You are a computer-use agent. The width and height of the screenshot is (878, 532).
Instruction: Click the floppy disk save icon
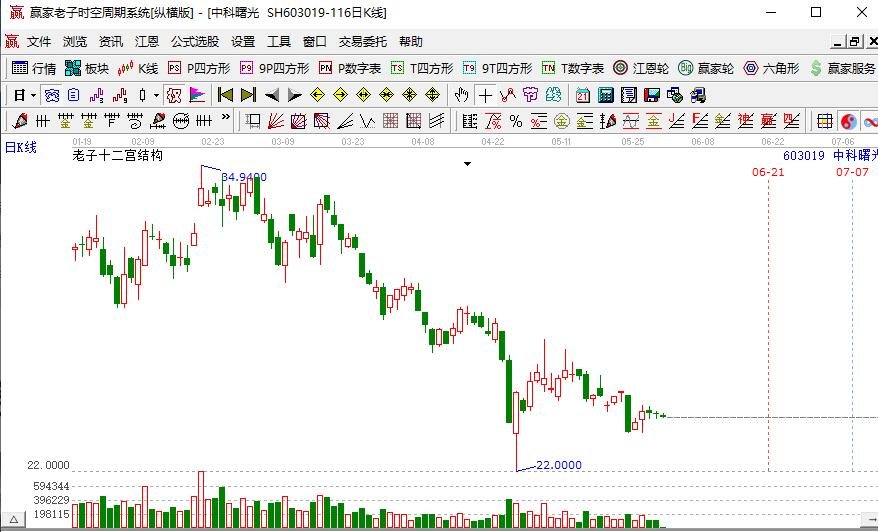(x=652, y=96)
